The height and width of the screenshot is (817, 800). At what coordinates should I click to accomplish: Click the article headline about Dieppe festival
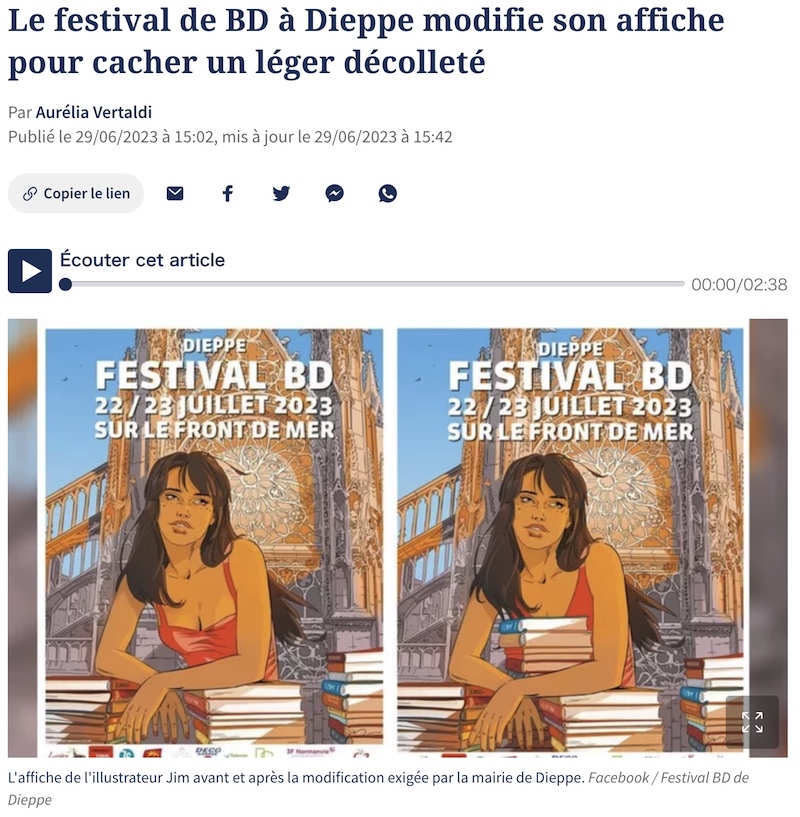coord(366,41)
